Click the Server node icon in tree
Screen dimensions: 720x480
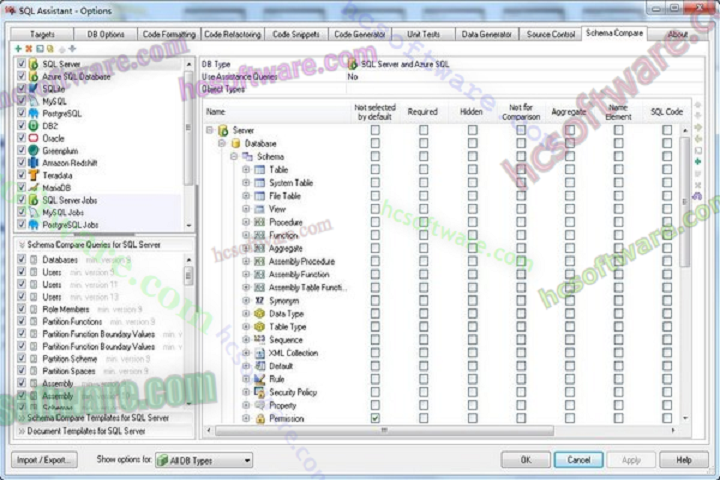(224, 130)
